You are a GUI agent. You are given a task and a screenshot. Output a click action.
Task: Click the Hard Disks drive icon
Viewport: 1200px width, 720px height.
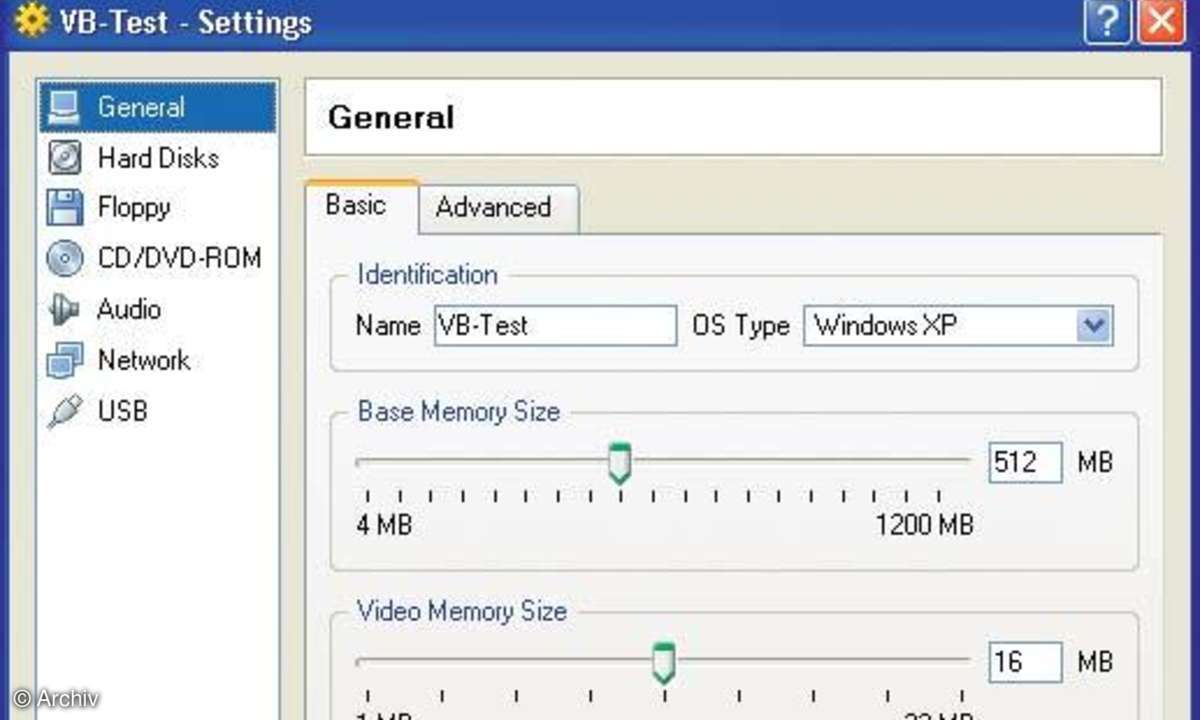click(x=64, y=158)
